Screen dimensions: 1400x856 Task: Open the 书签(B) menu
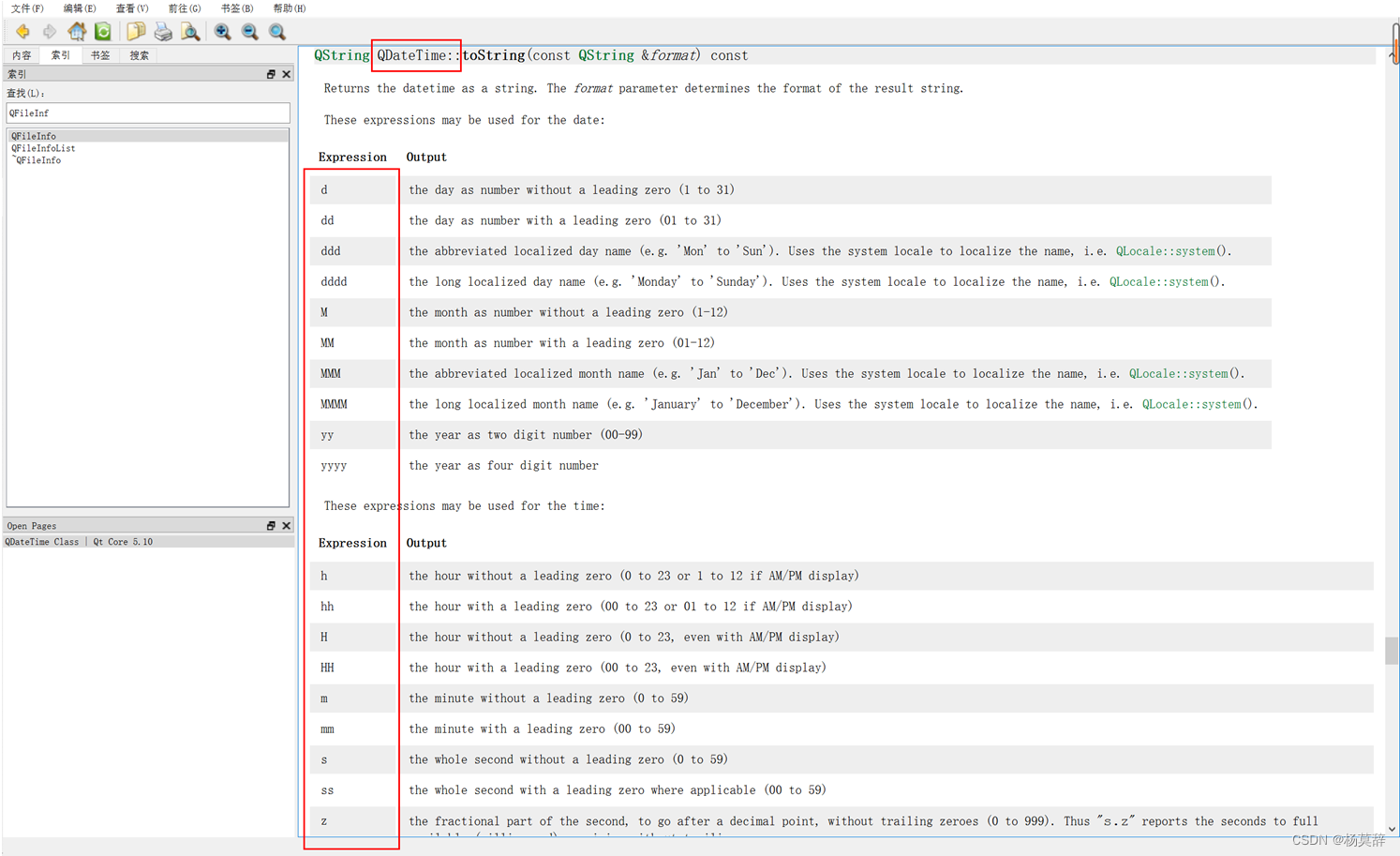pos(237,8)
